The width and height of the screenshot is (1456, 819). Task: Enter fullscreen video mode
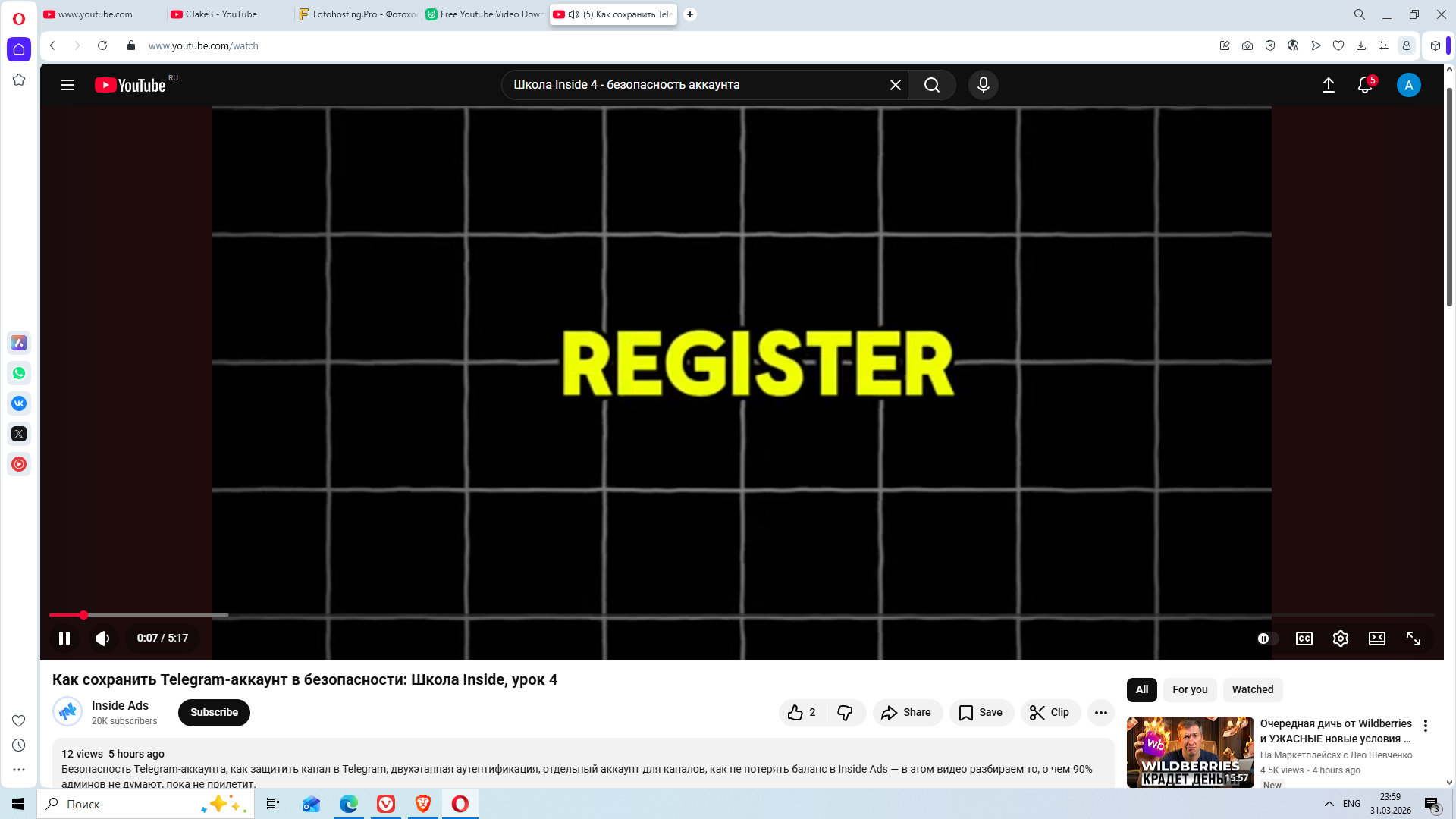point(1413,639)
